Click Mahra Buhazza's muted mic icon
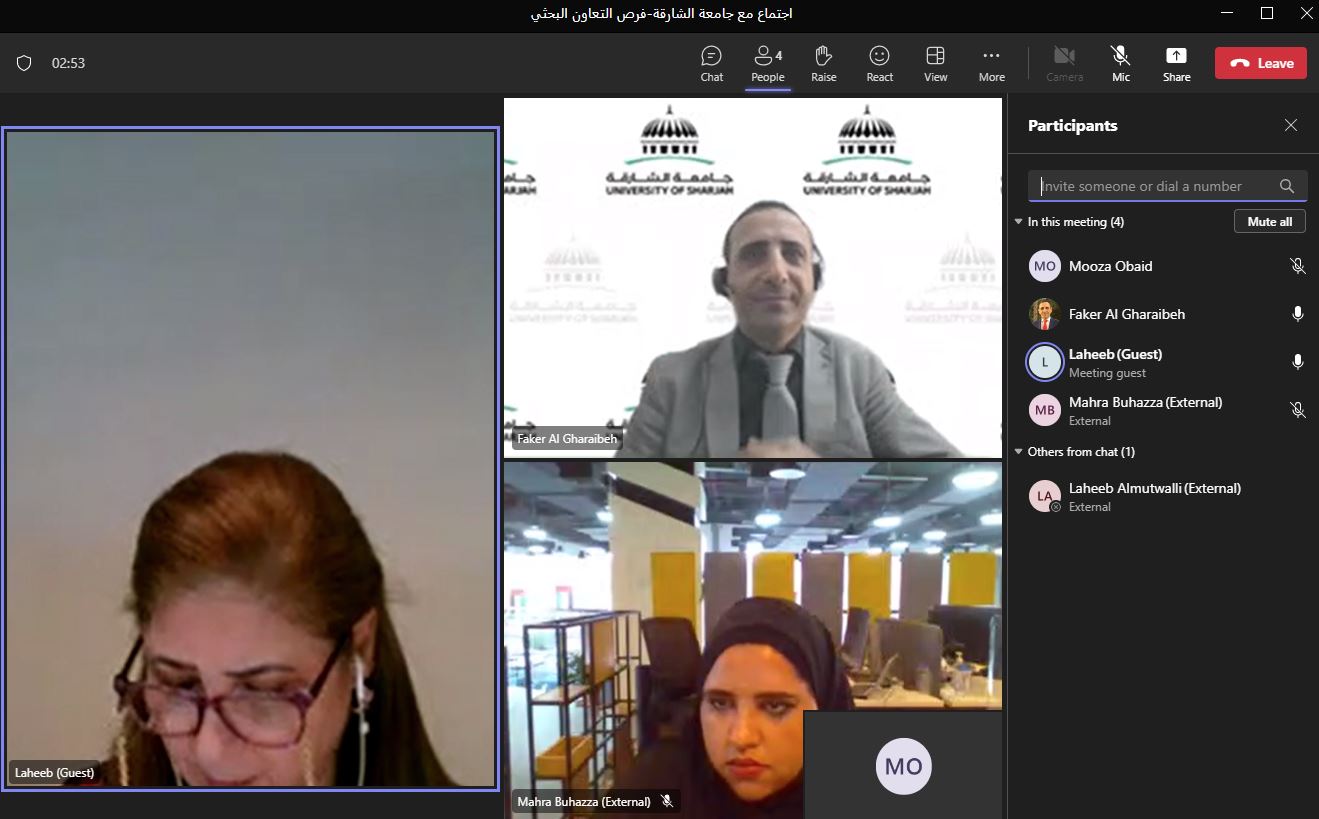This screenshot has height=819, width=1319. (1297, 410)
